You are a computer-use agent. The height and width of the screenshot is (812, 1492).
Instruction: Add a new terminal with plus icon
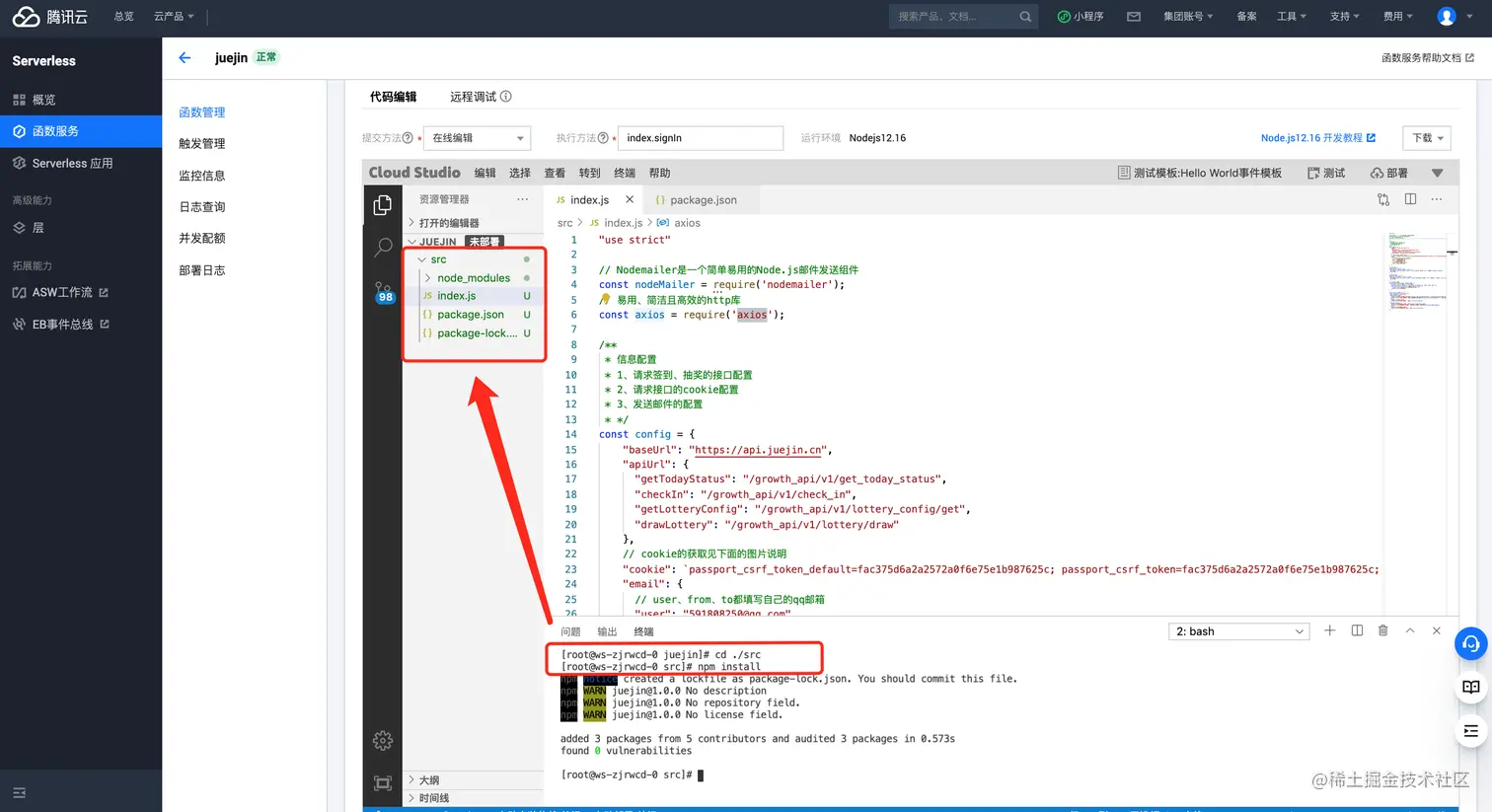pyautogui.click(x=1329, y=630)
